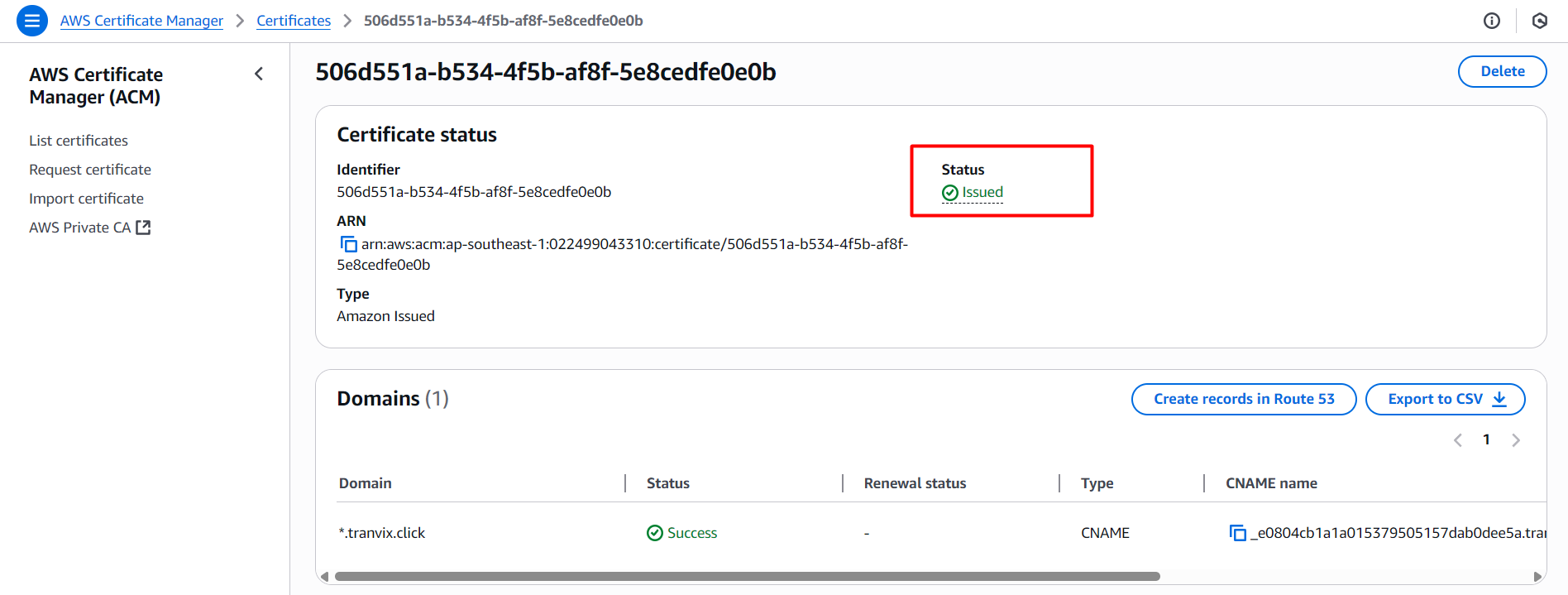Viewport: 1568px width, 595px height.
Task: Click the info icon in top bar
Action: click(1492, 21)
